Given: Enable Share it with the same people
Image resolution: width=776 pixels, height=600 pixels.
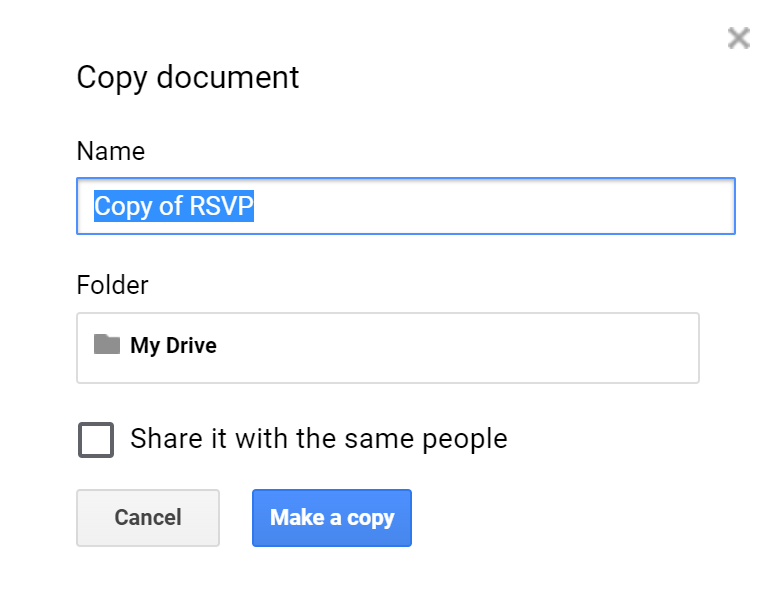Looking at the screenshot, I should pyautogui.click(x=96, y=440).
